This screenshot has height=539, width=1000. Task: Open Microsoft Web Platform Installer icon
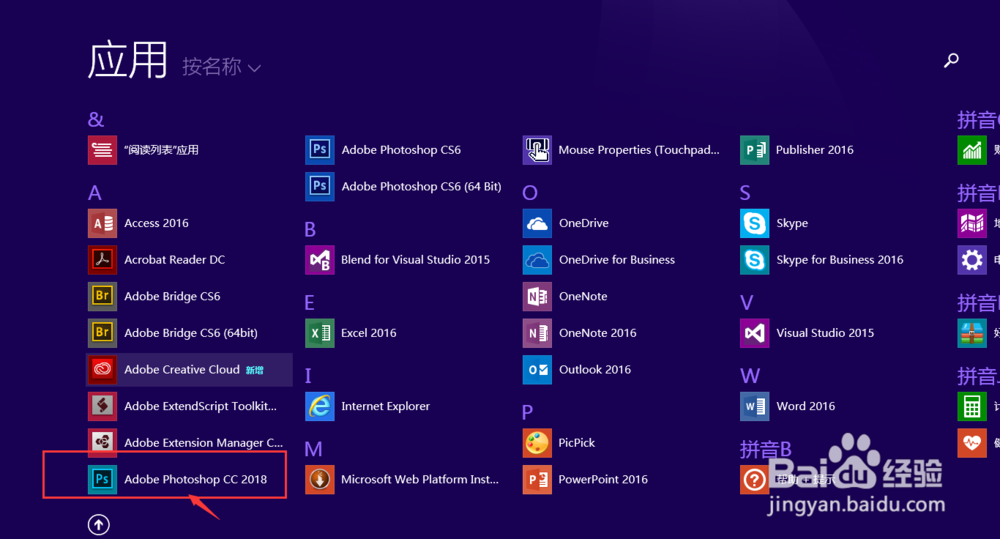pos(320,479)
